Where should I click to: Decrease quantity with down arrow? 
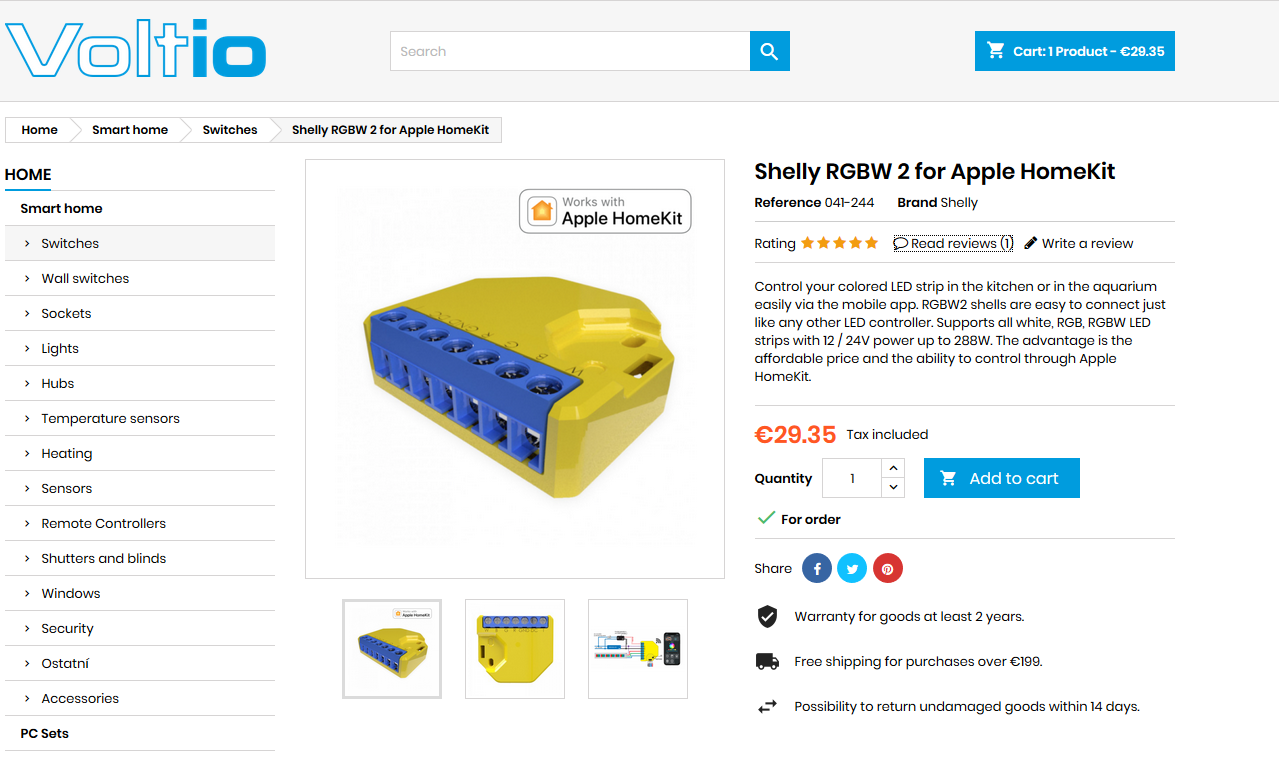tap(893, 488)
